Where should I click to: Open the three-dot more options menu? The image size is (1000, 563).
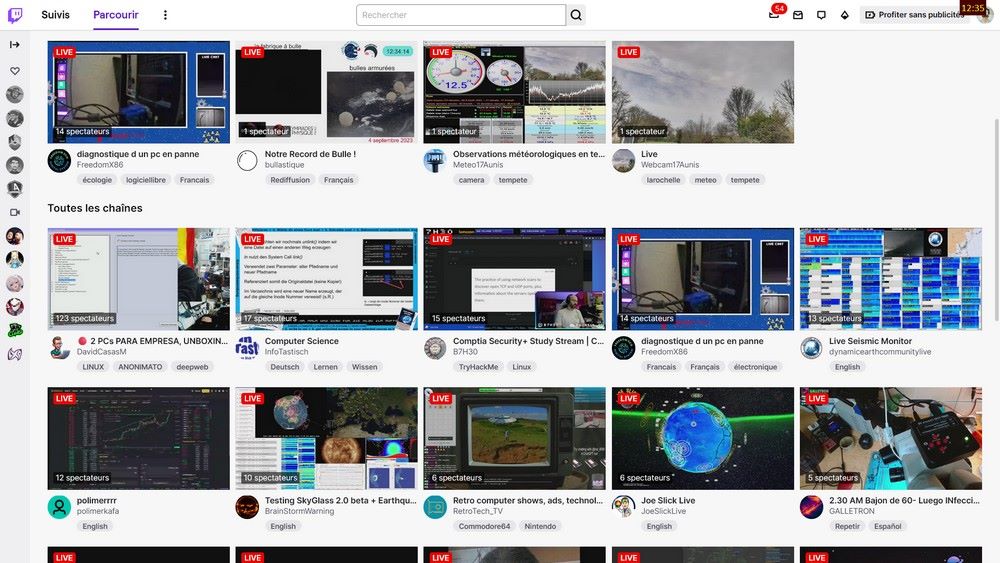(165, 15)
